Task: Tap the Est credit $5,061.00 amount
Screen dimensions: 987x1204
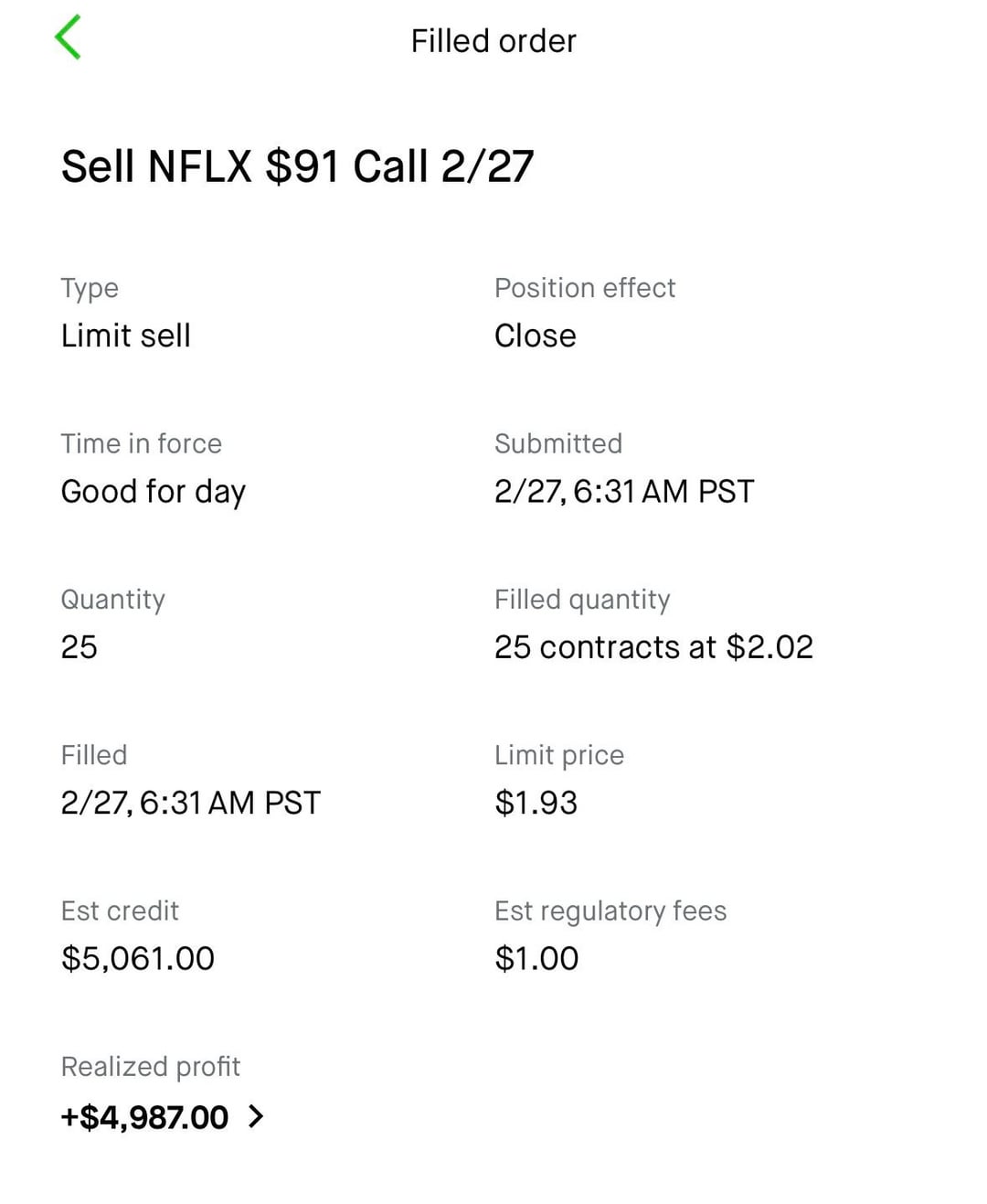Action: click(x=138, y=958)
